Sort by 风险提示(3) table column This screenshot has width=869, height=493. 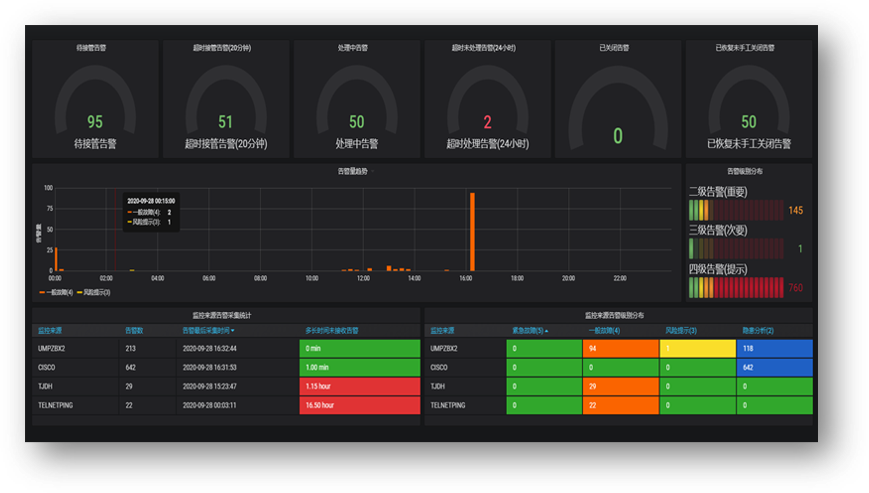[681, 331]
